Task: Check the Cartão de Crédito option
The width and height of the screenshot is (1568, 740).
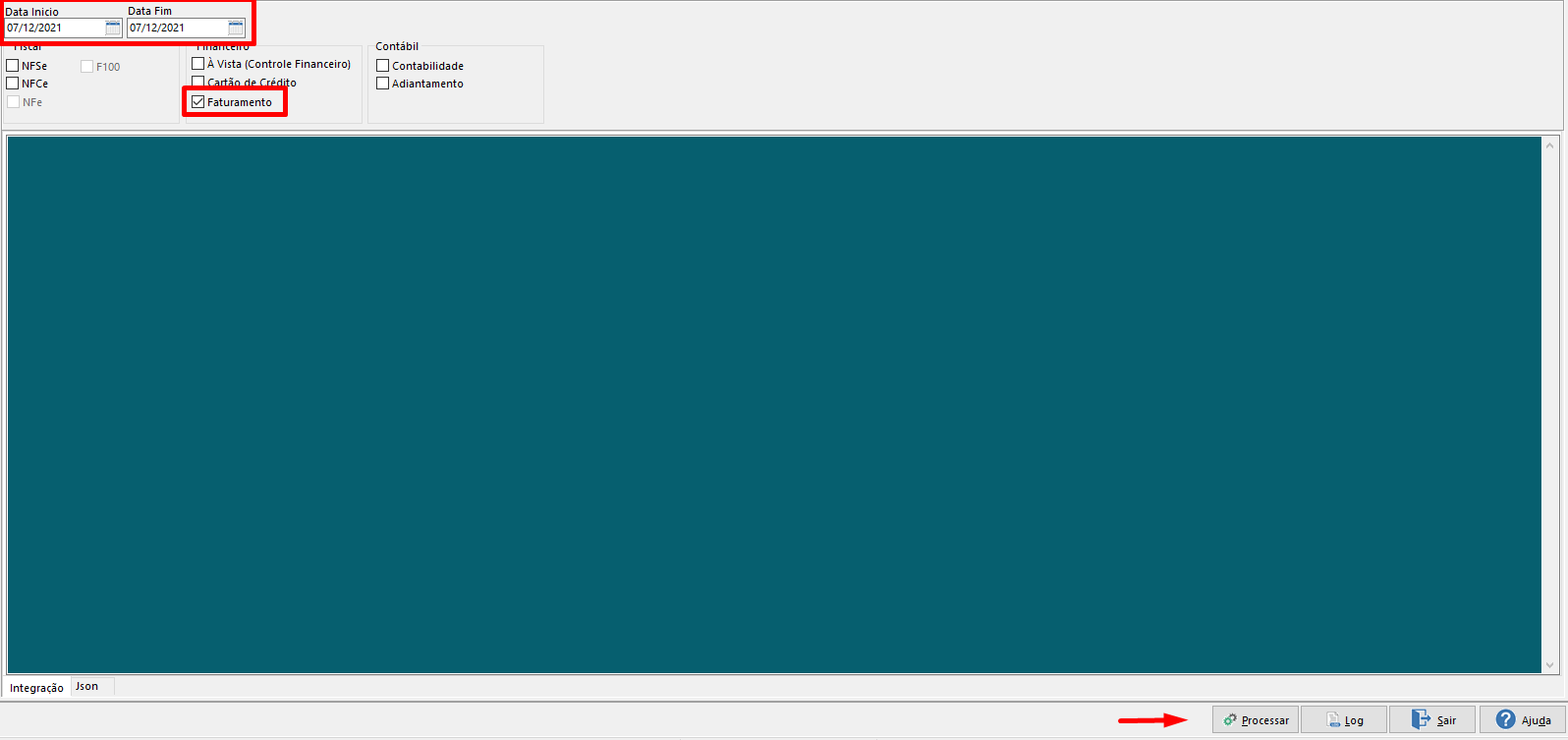Action: pos(198,83)
